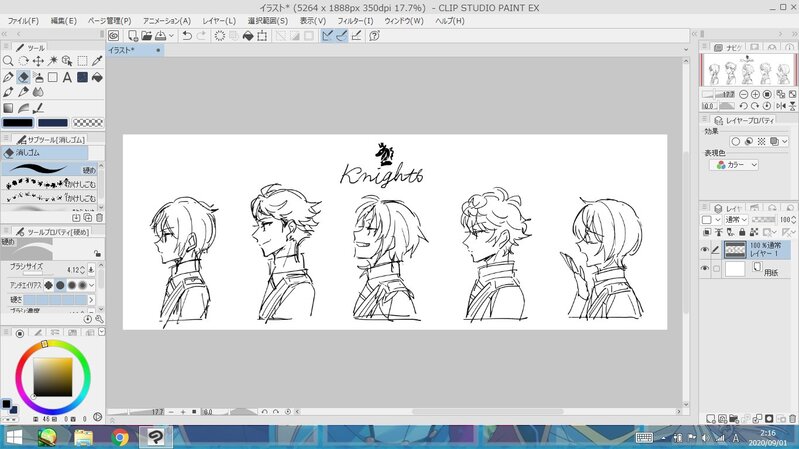The width and height of the screenshot is (799, 449).
Task: Hide 用紙 paper layer eye icon
Action: coord(705,268)
